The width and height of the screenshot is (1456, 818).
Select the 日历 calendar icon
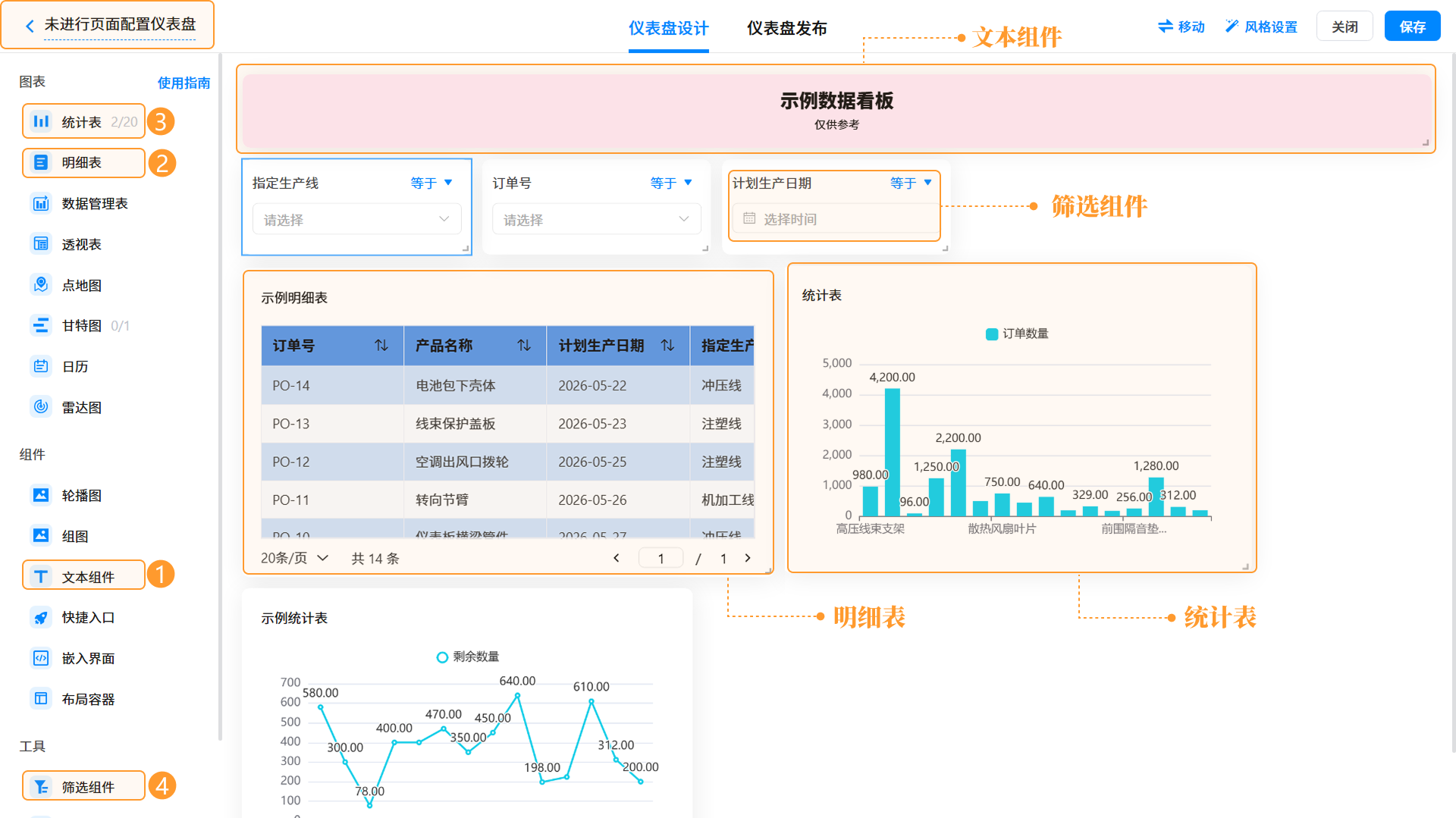[x=41, y=366]
